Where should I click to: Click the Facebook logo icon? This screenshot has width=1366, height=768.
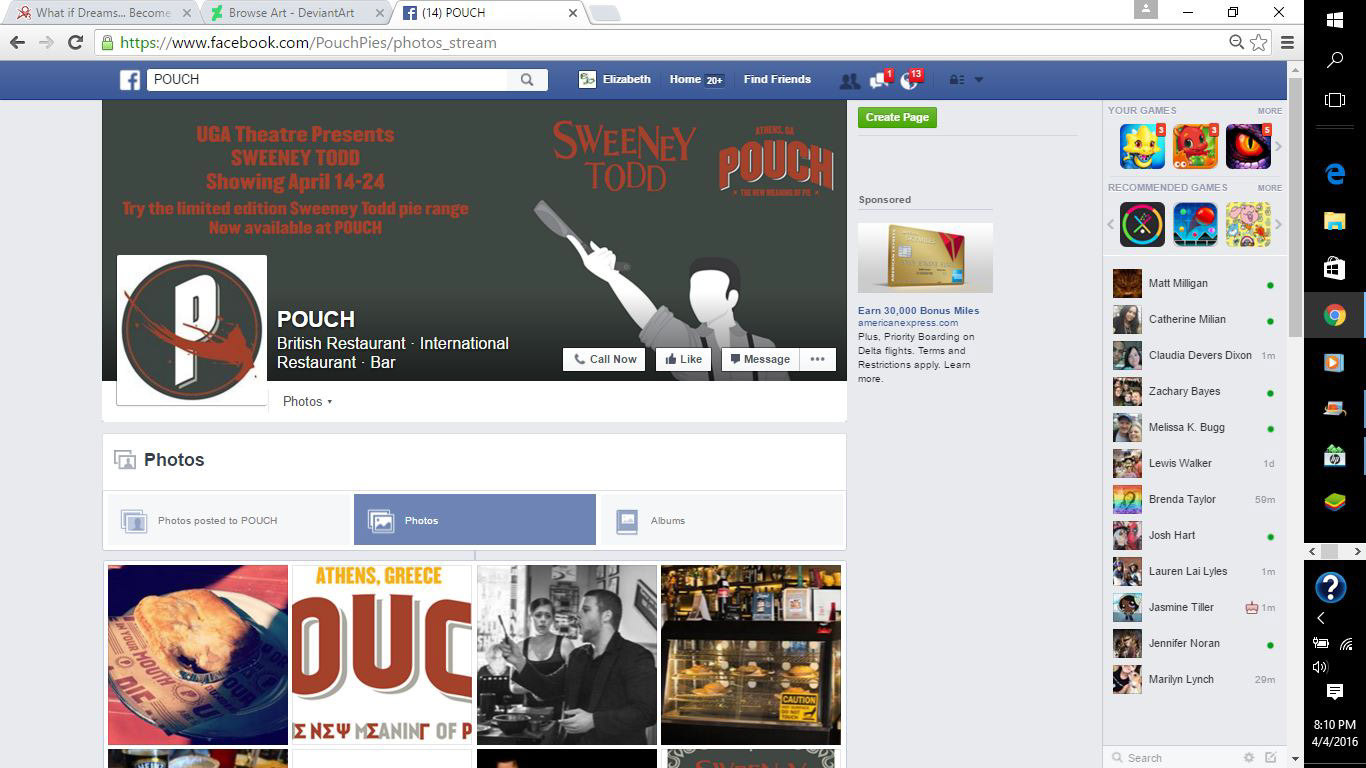click(x=130, y=80)
